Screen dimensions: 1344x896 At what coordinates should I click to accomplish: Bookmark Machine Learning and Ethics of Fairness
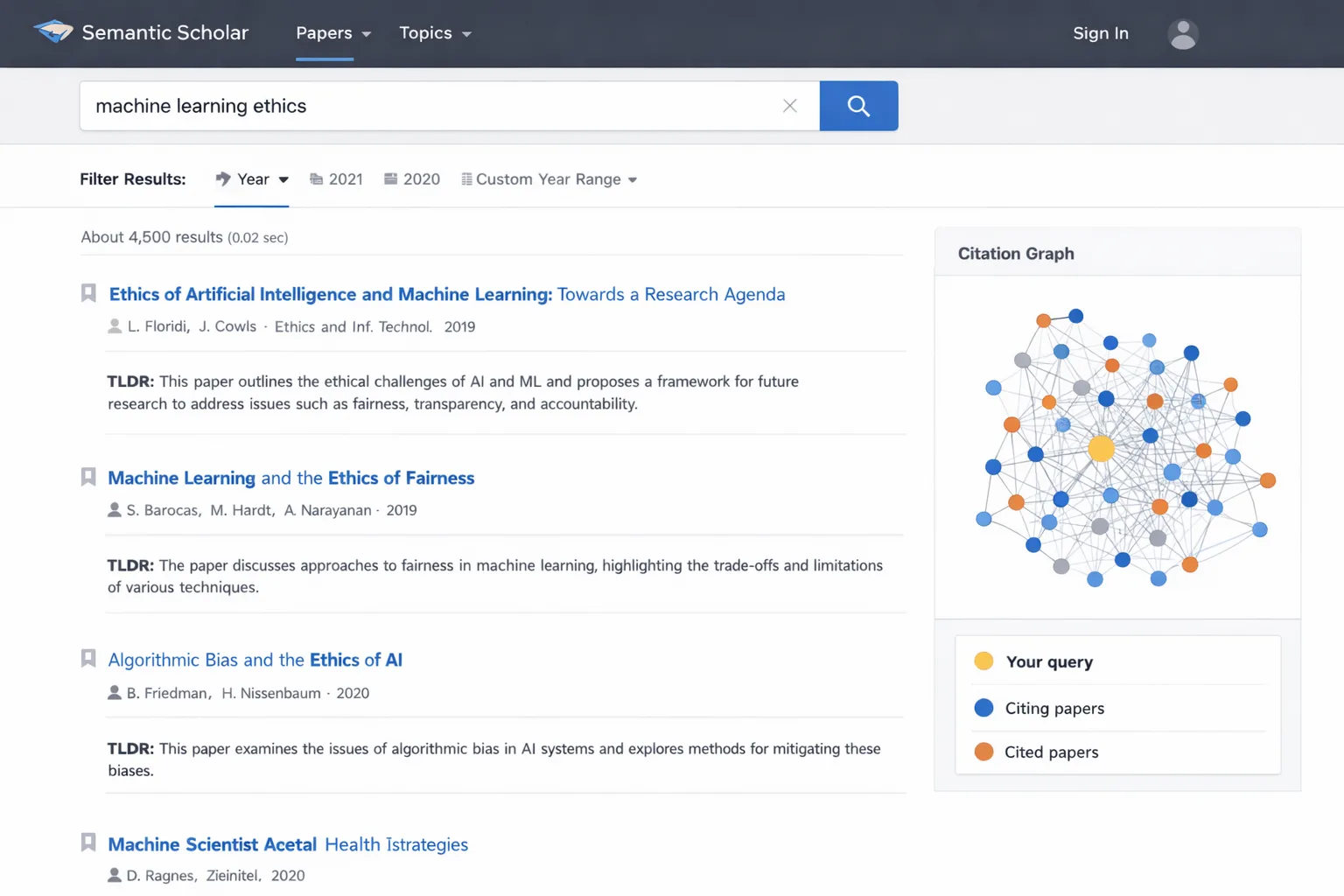(88, 477)
